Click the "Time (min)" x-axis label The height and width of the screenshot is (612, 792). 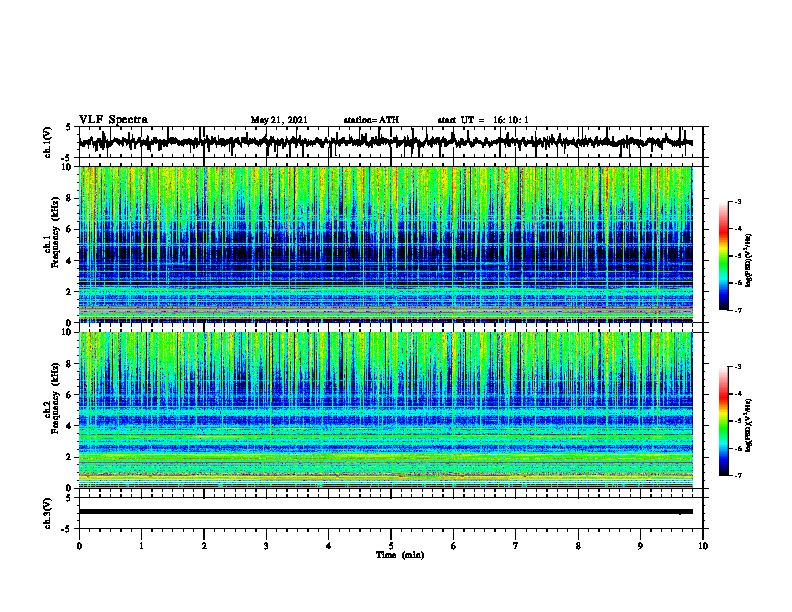pyautogui.click(x=400, y=555)
